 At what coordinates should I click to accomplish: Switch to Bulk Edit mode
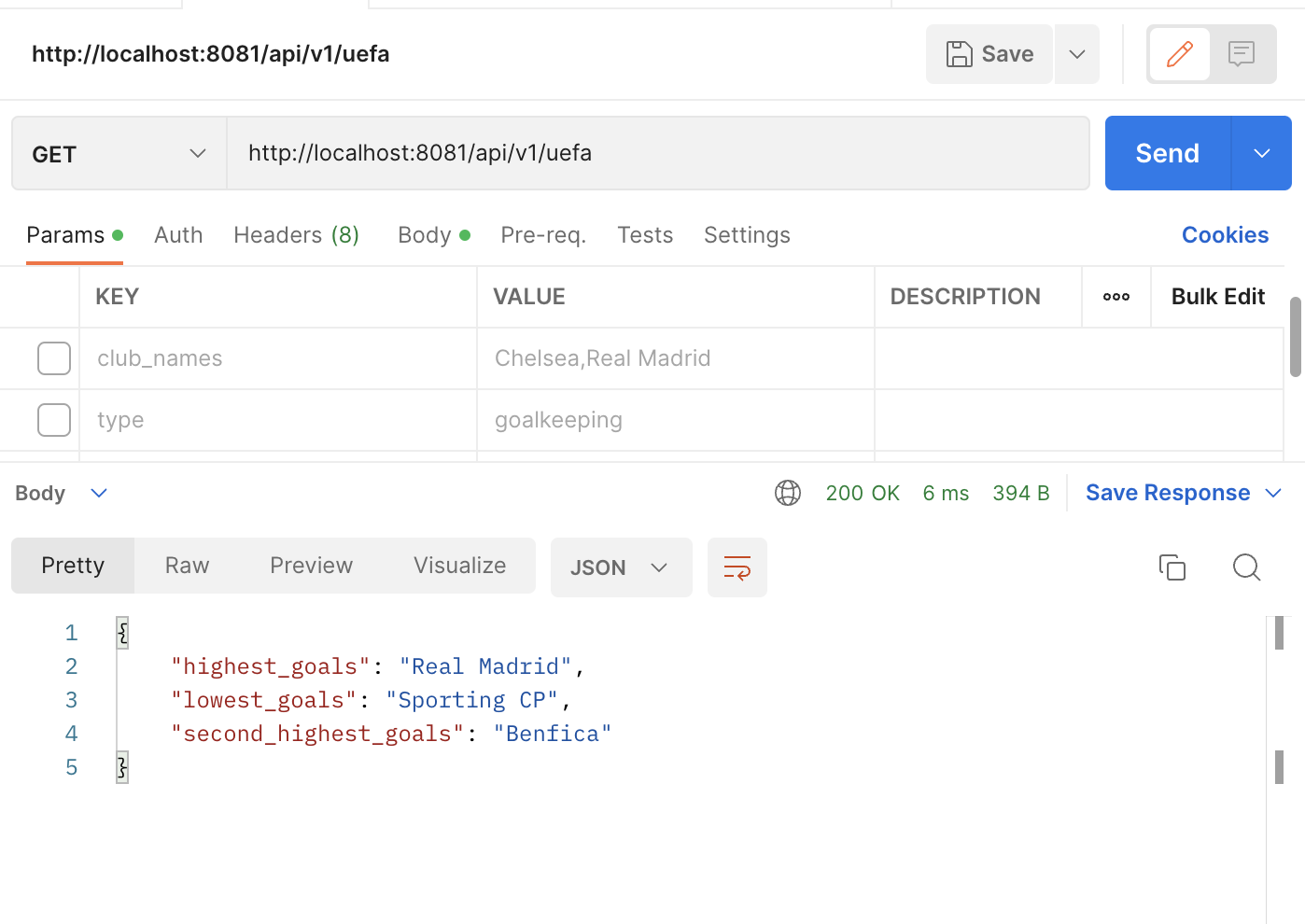[x=1217, y=296]
